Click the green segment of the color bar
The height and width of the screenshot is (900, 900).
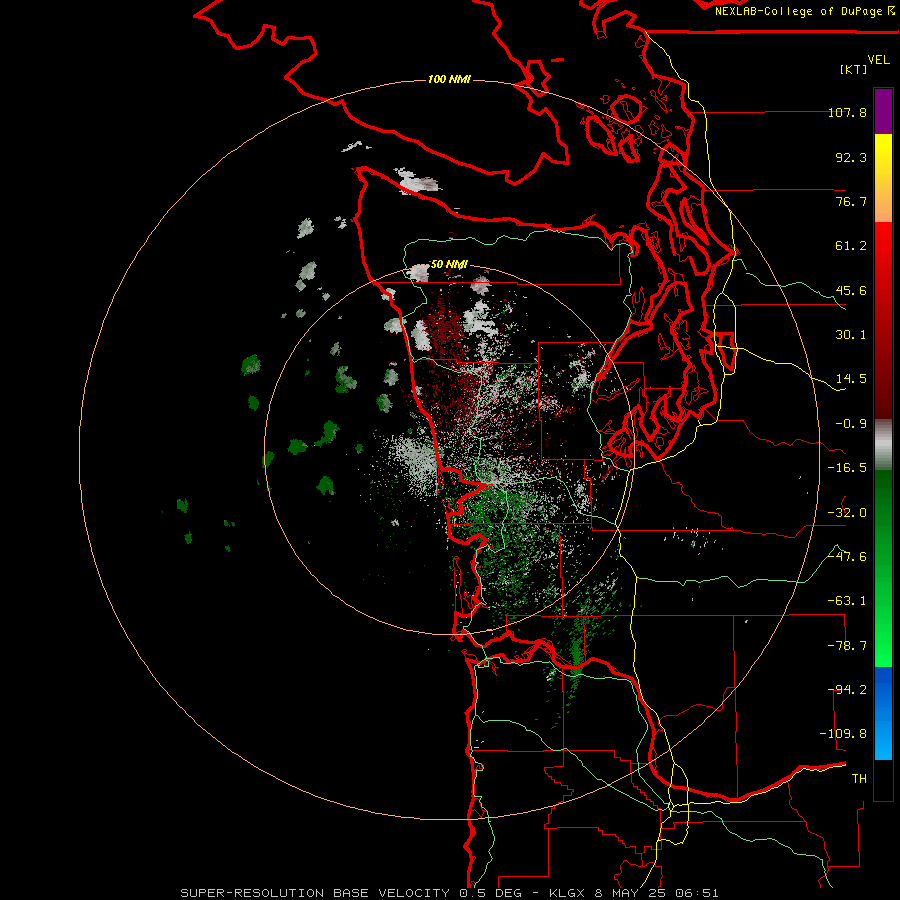[x=883, y=568]
